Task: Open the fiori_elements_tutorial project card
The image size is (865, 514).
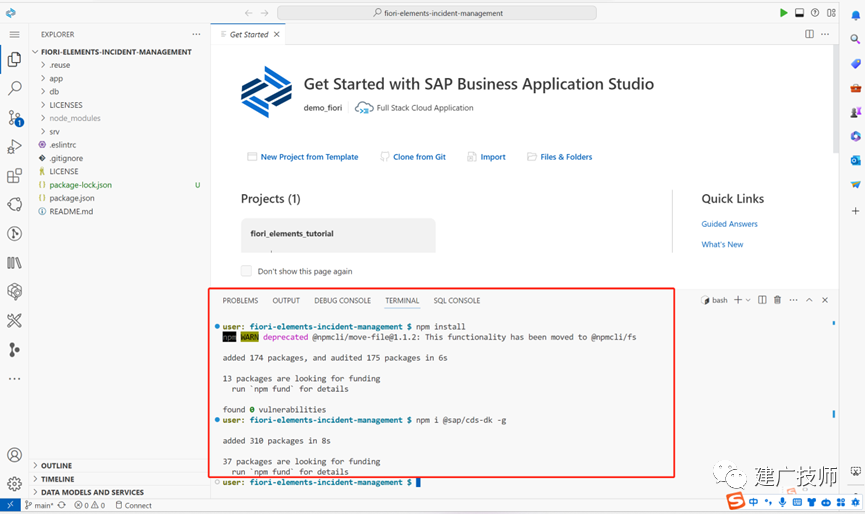Action: (x=338, y=235)
